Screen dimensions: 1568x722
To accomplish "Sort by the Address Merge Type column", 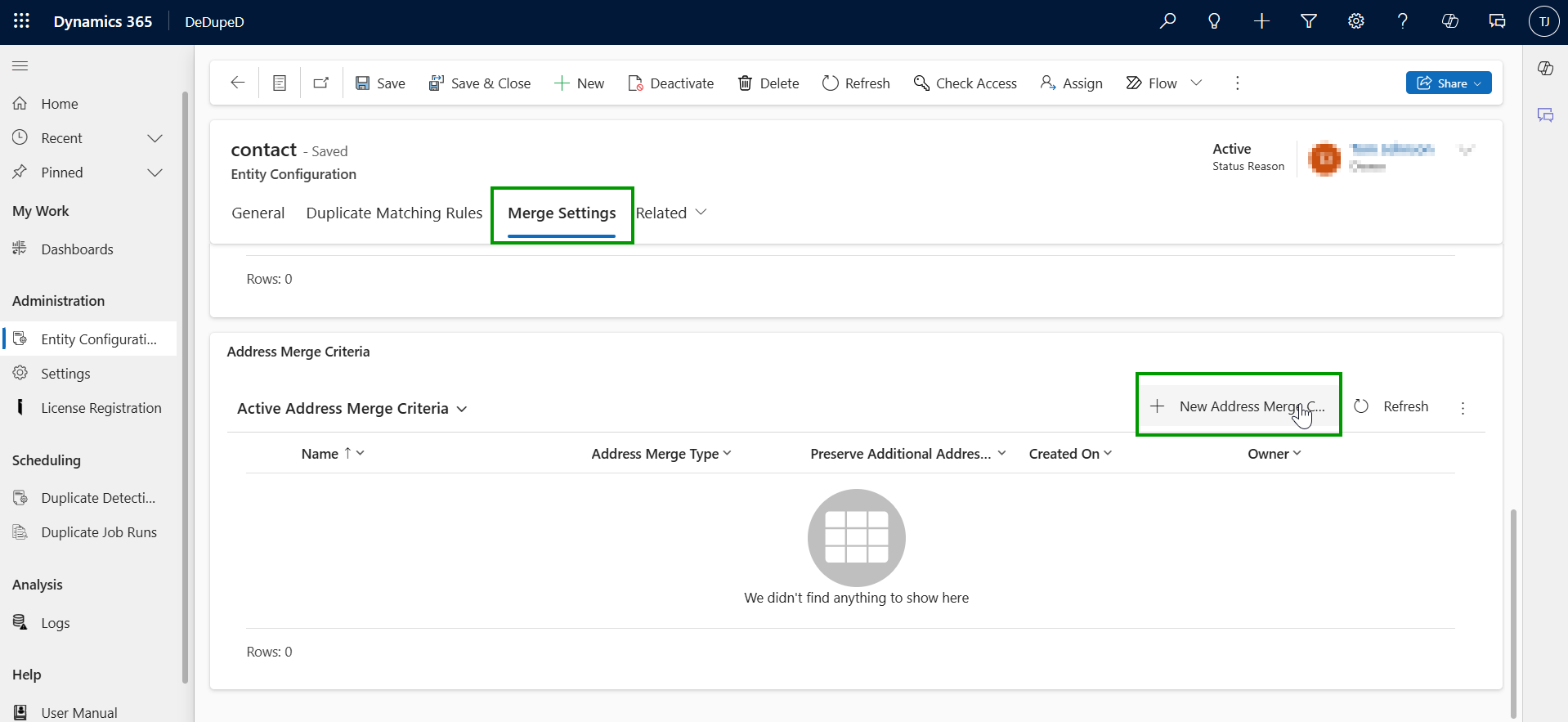I will [655, 454].
